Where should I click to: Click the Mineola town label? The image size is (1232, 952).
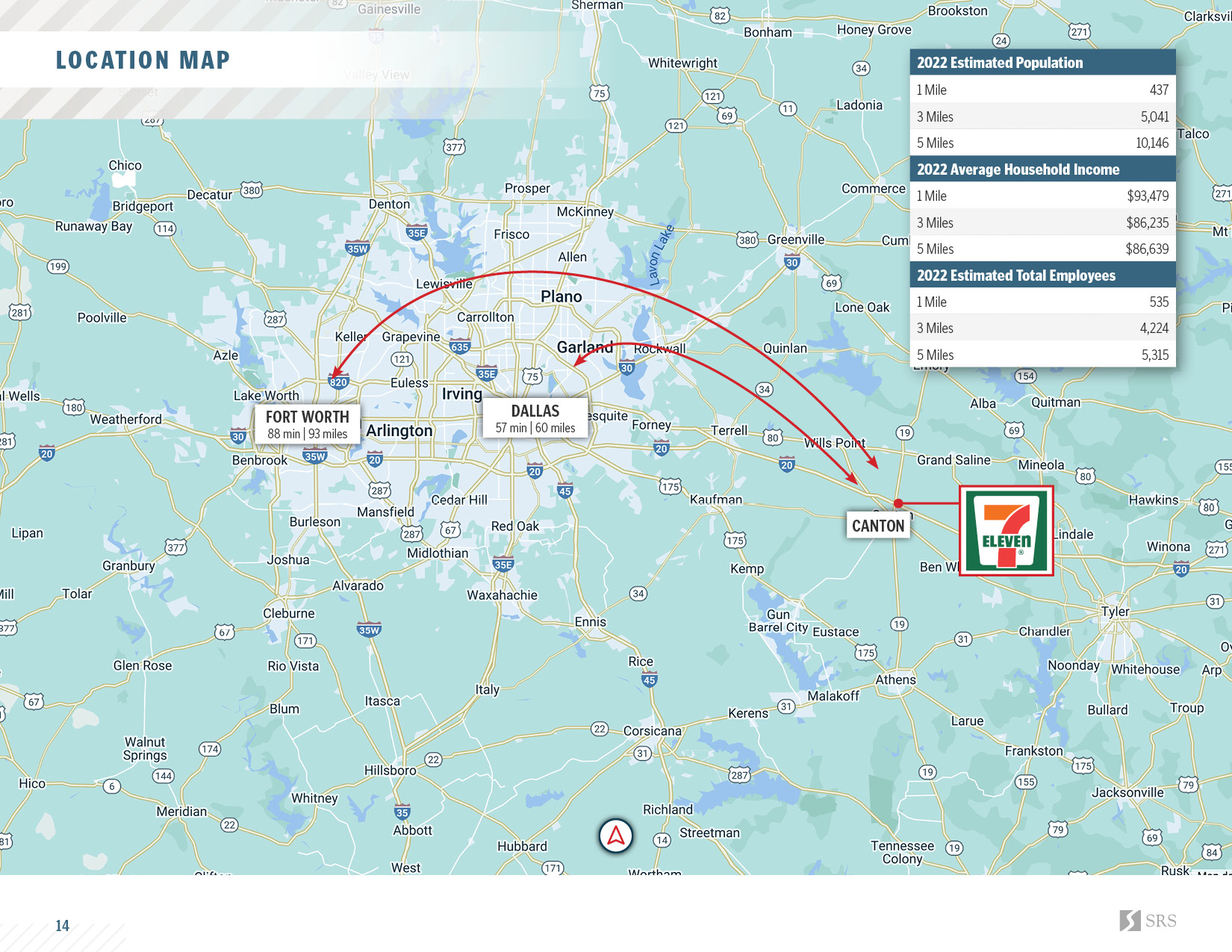(x=1041, y=464)
